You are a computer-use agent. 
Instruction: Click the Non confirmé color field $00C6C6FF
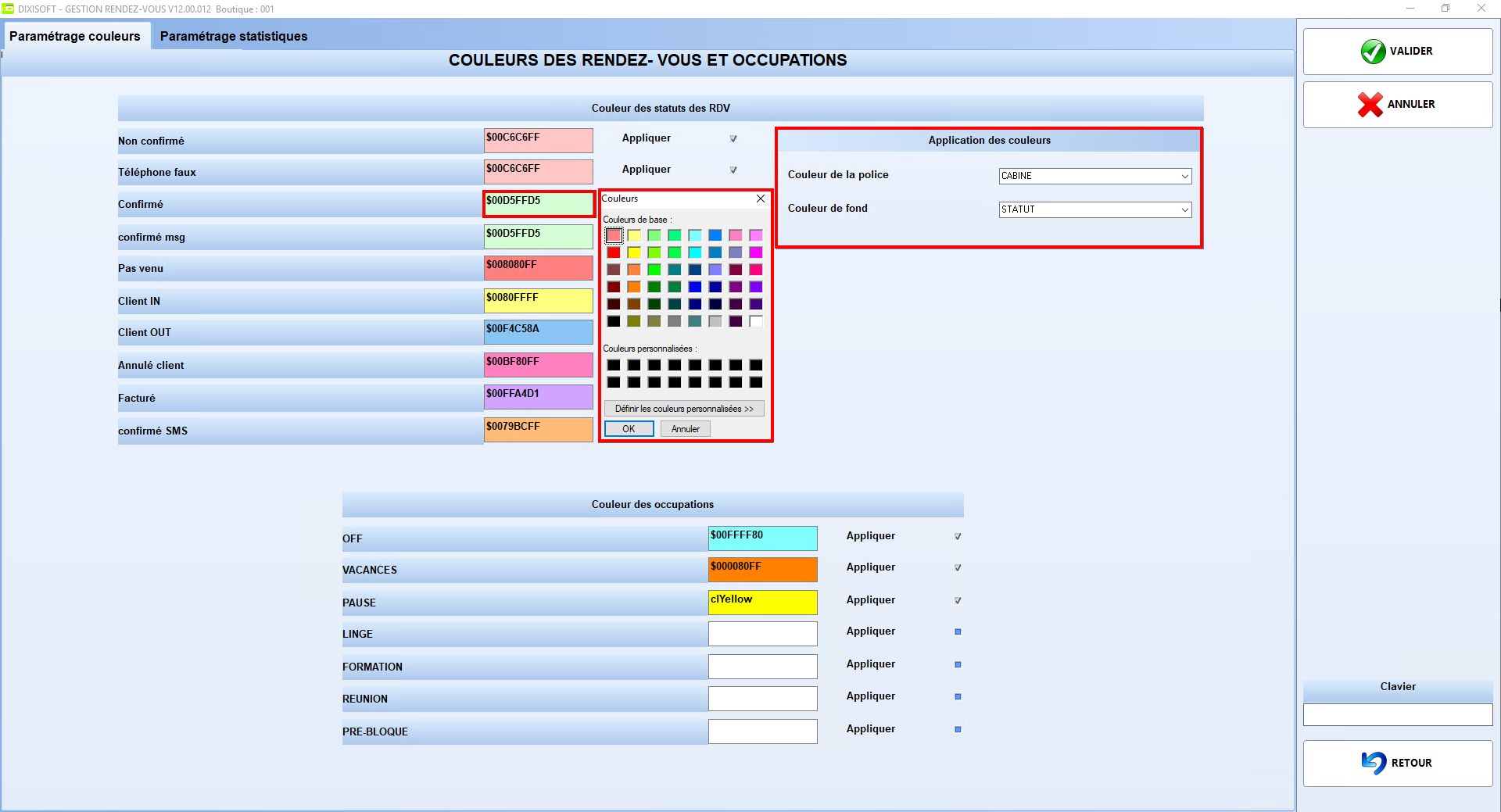pos(539,141)
